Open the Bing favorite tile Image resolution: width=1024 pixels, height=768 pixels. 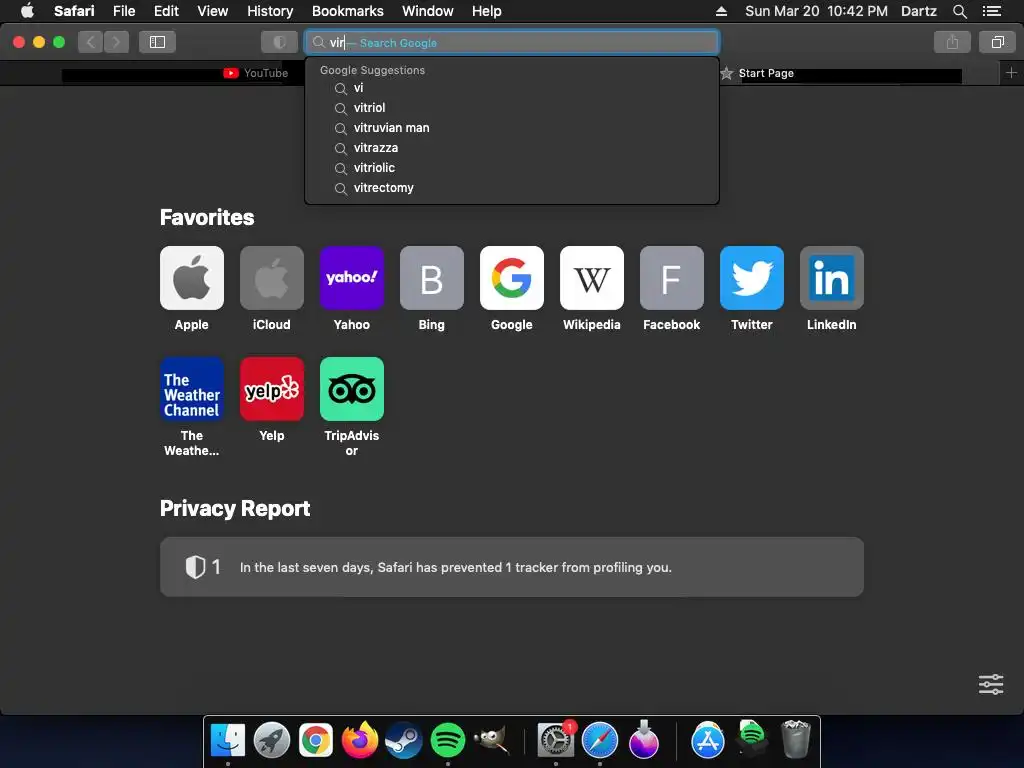[x=432, y=278]
